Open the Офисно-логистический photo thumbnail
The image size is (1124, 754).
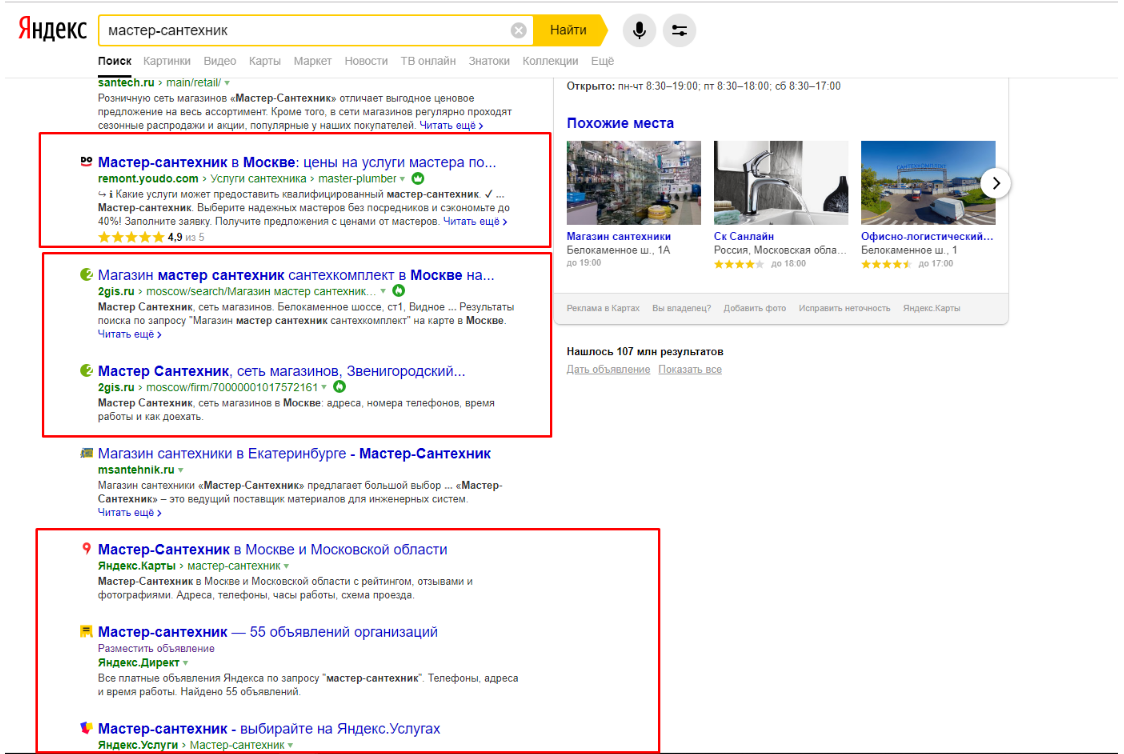[x=928, y=183]
